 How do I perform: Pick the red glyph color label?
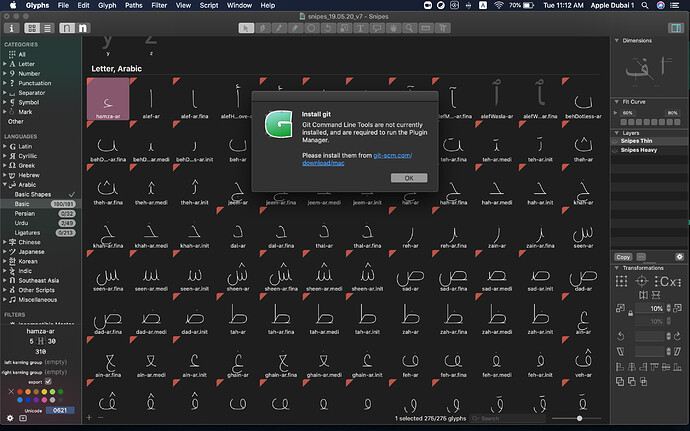19,391
